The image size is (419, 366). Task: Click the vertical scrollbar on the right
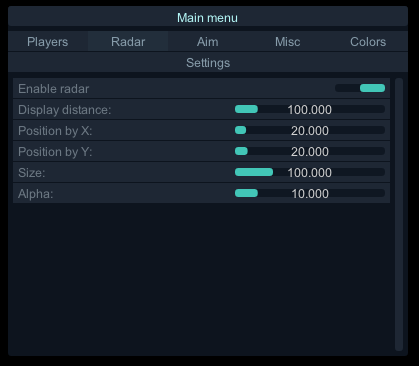point(399,214)
